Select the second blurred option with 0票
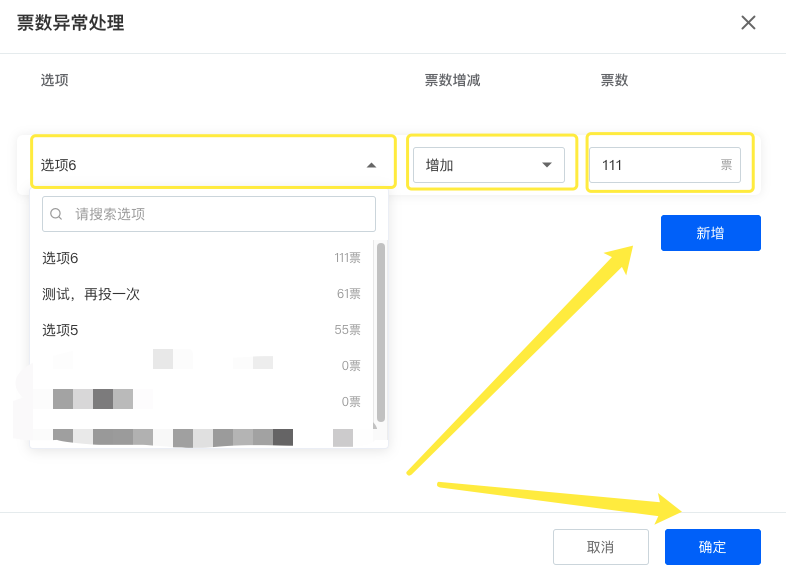Image resolution: width=786 pixels, height=578 pixels. [200, 401]
